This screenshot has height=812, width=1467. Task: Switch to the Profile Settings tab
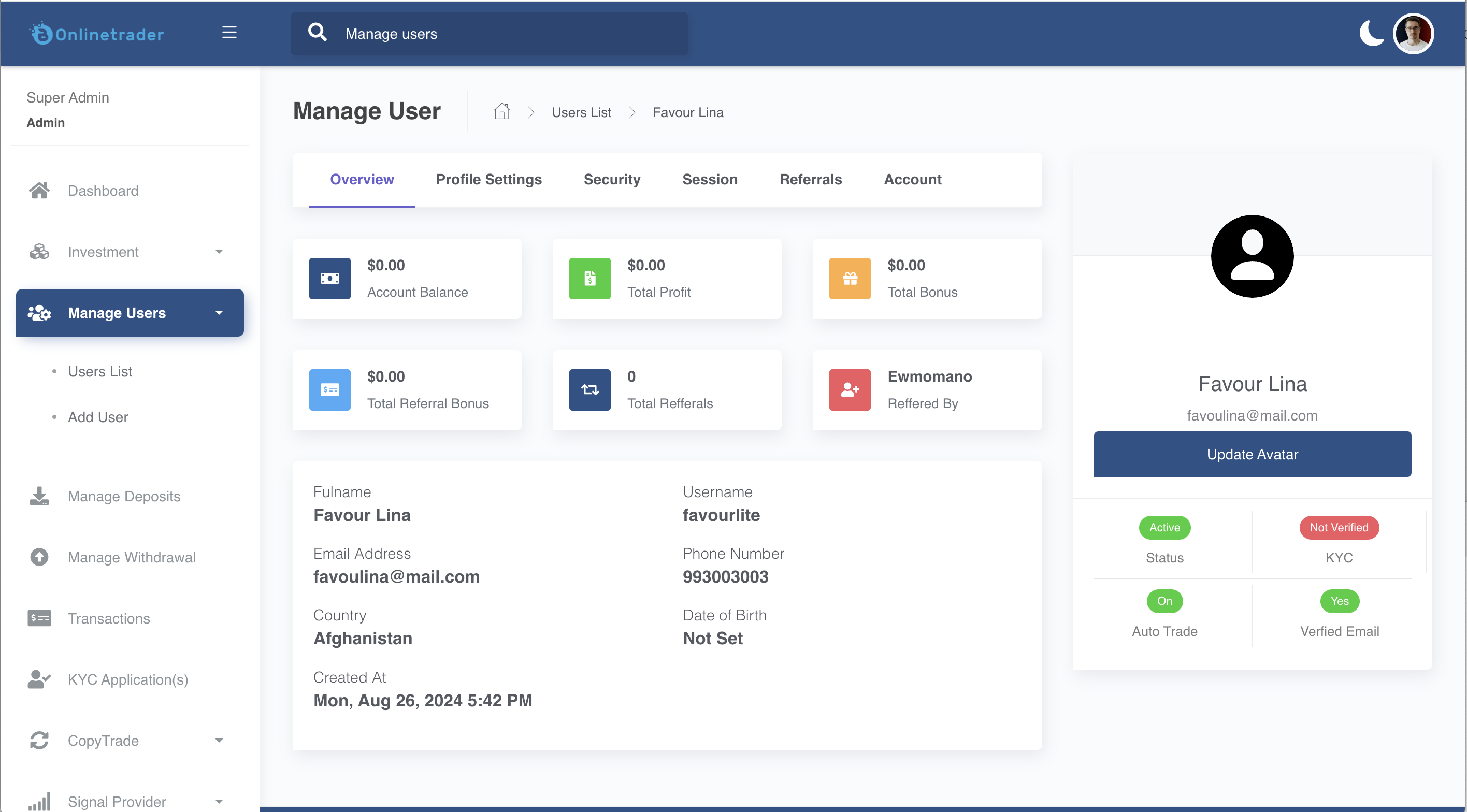488,179
